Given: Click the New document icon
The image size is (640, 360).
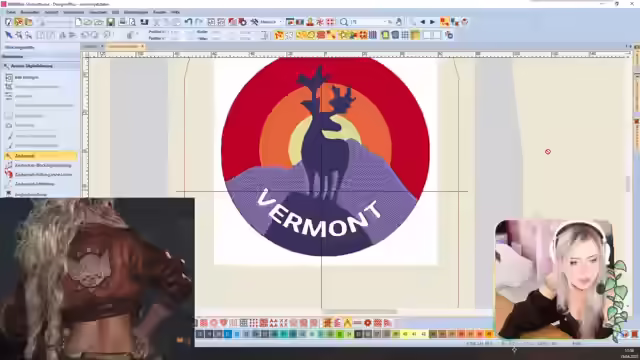Looking at the screenshot, I should click(78, 22).
